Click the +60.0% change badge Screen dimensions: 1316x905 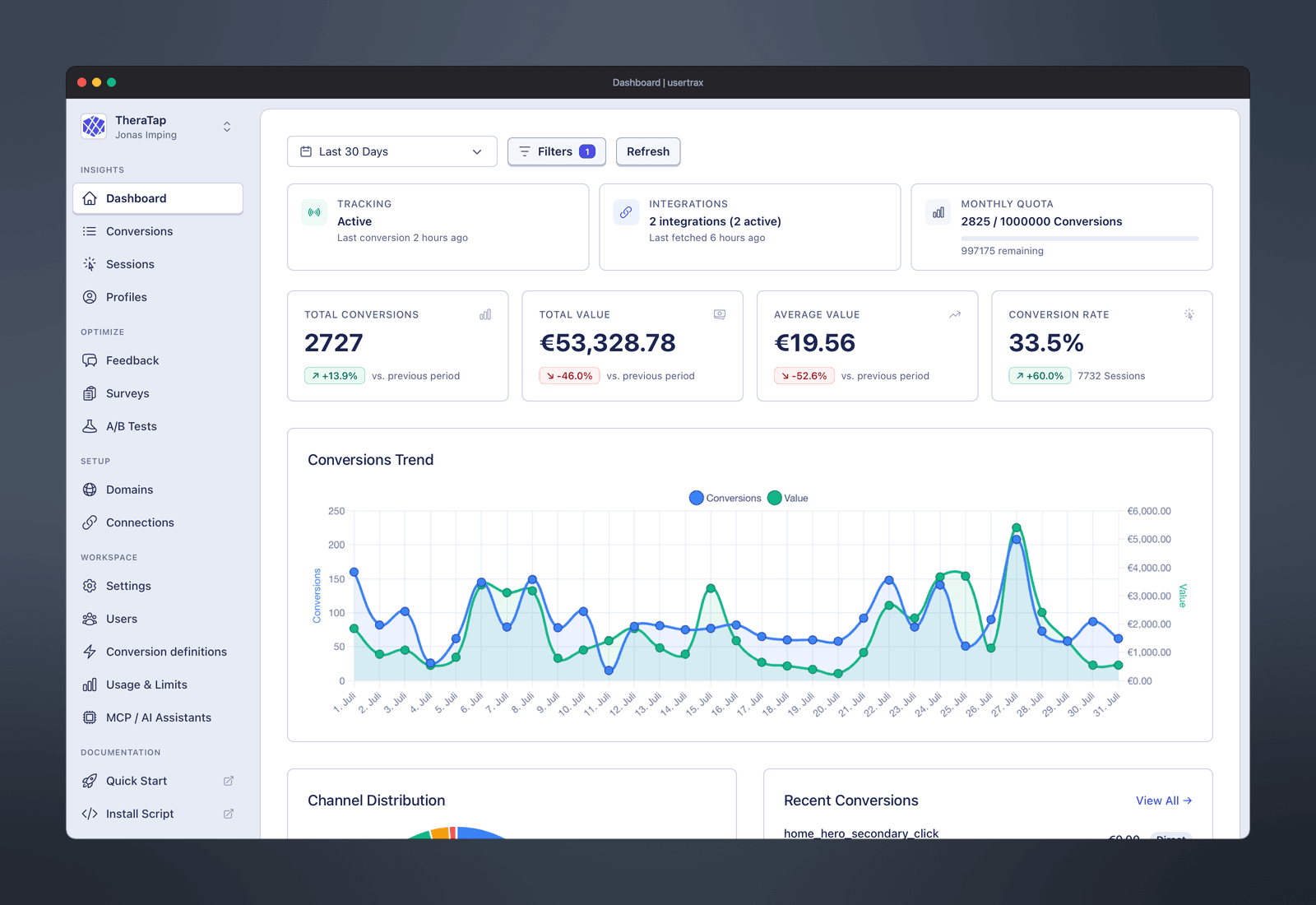point(1040,376)
